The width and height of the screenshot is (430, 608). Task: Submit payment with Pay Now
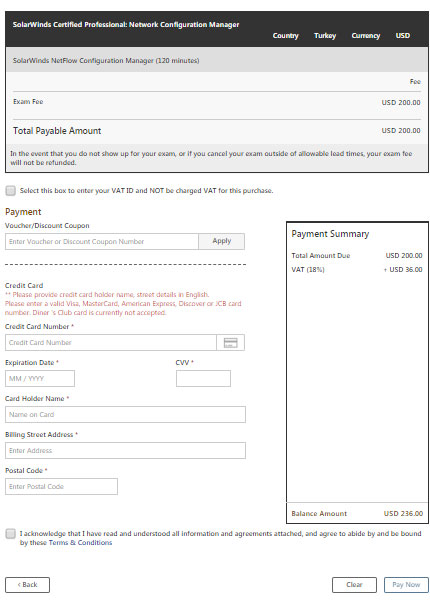click(x=406, y=585)
